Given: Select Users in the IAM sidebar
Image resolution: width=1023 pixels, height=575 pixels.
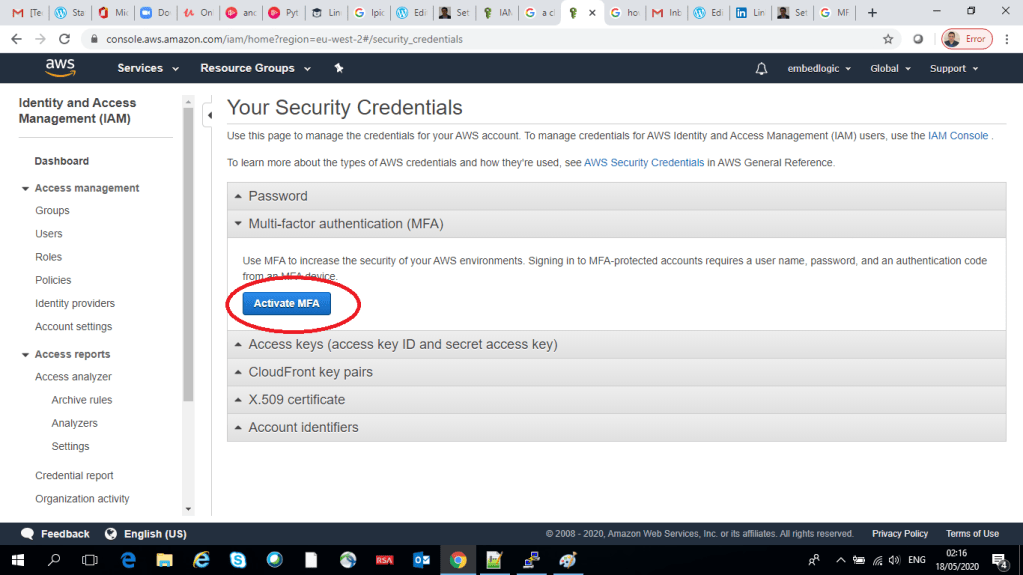Looking at the screenshot, I should coord(49,234).
